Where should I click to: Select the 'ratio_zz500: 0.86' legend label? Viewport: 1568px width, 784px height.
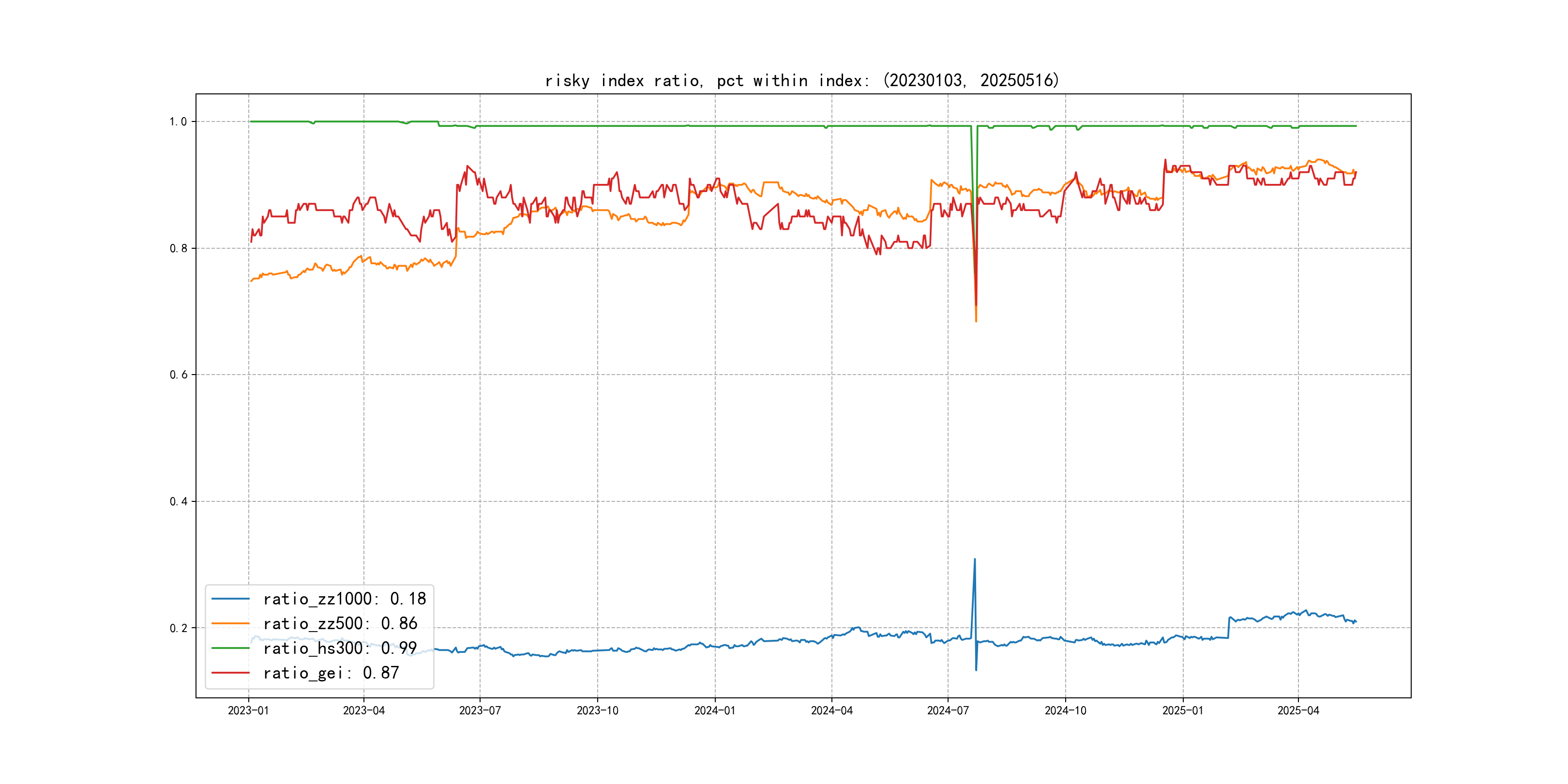[340, 623]
